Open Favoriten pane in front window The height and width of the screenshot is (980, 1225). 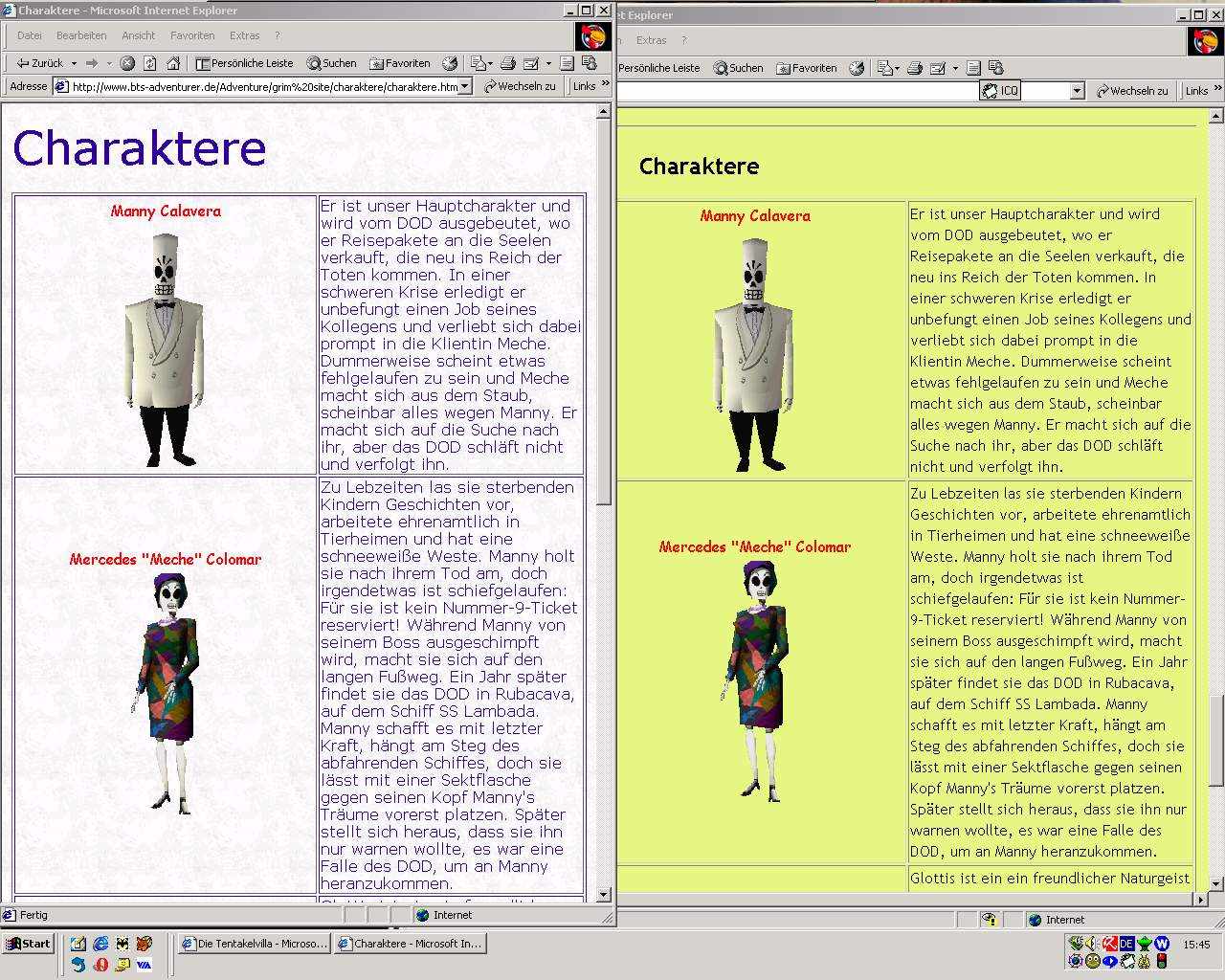coord(400,63)
